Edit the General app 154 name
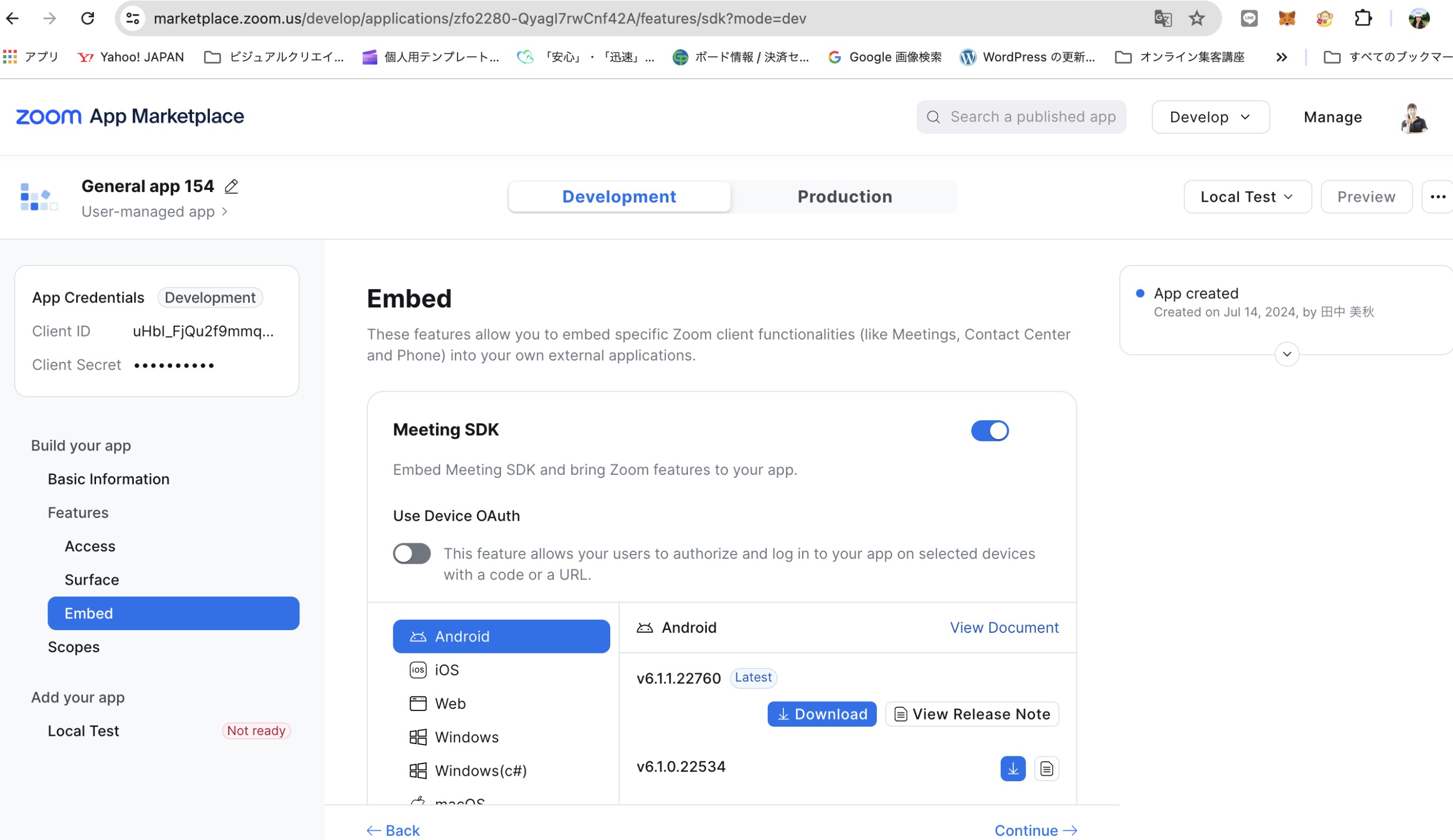The height and width of the screenshot is (840, 1453). click(231, 186)
